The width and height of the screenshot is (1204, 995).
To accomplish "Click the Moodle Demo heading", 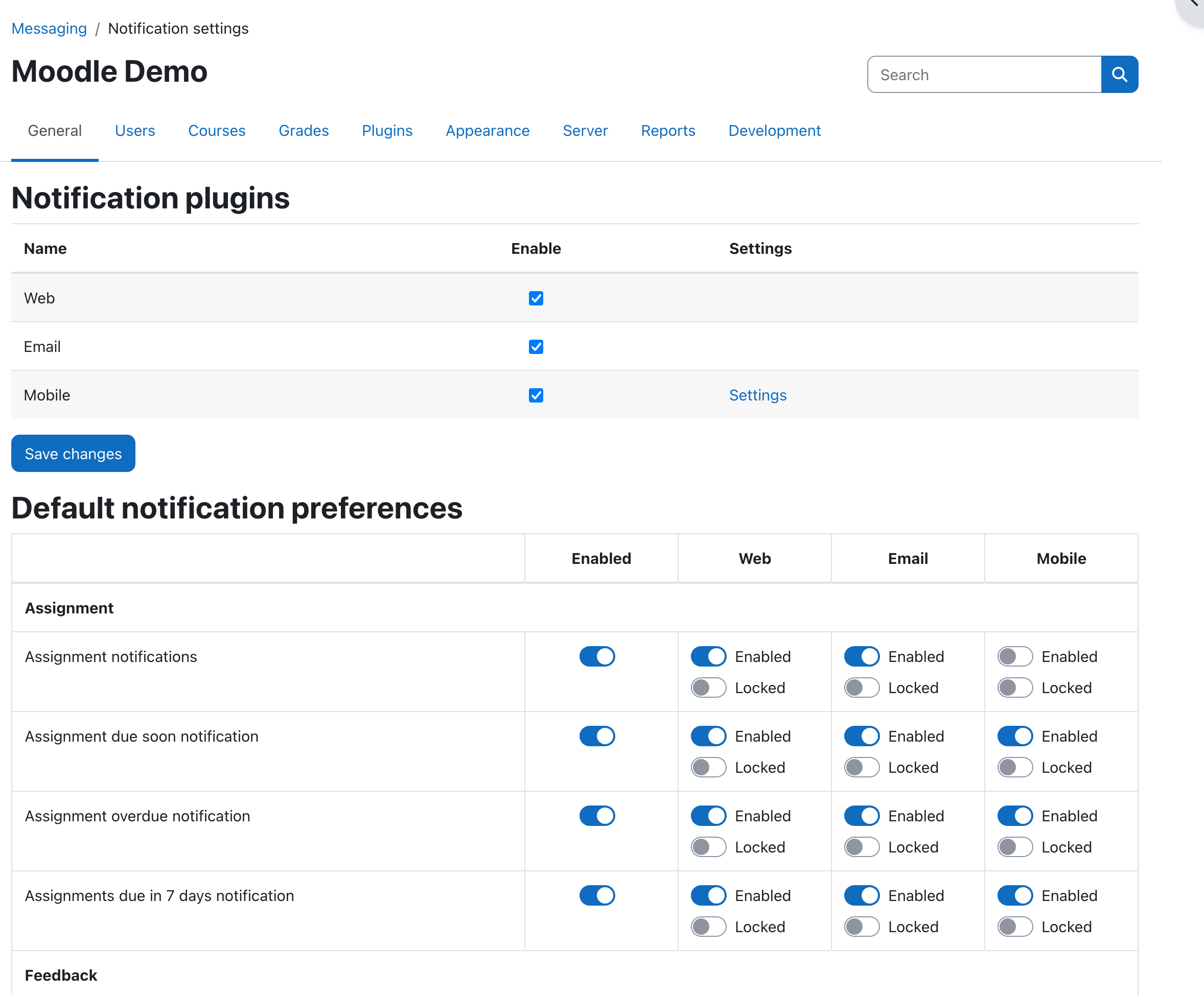I will tap(109, 72).
